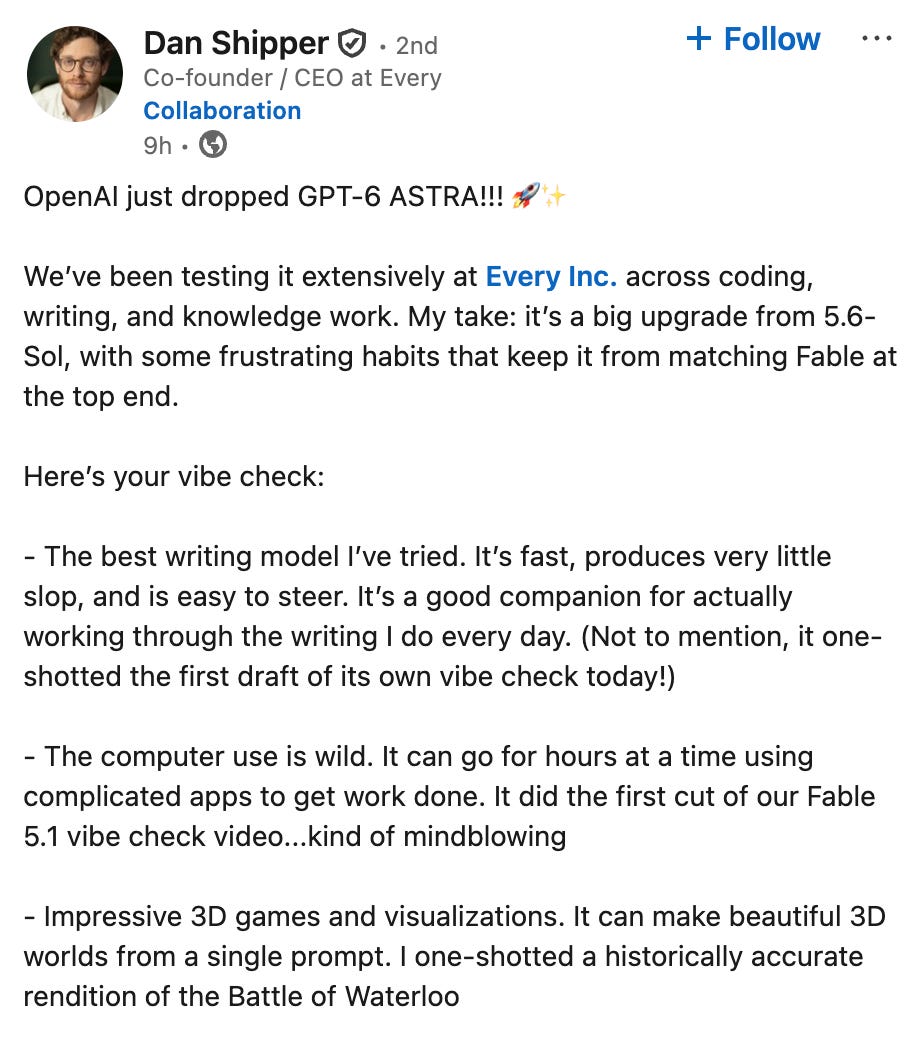Click the 9h post timestamp
Image resolution: width=924 pixels, height=1038 pixels.
click(x=158, y=145)
